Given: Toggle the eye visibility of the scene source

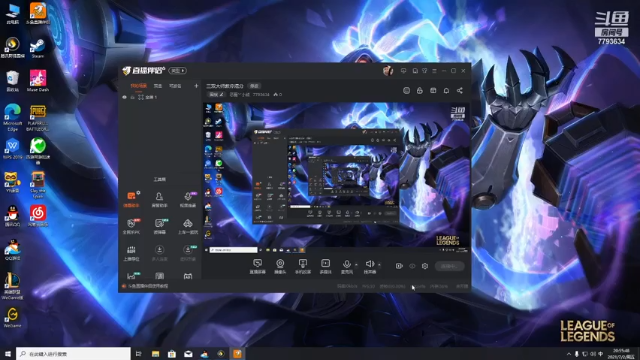Looking at the screenshot, I should point(124,97).
